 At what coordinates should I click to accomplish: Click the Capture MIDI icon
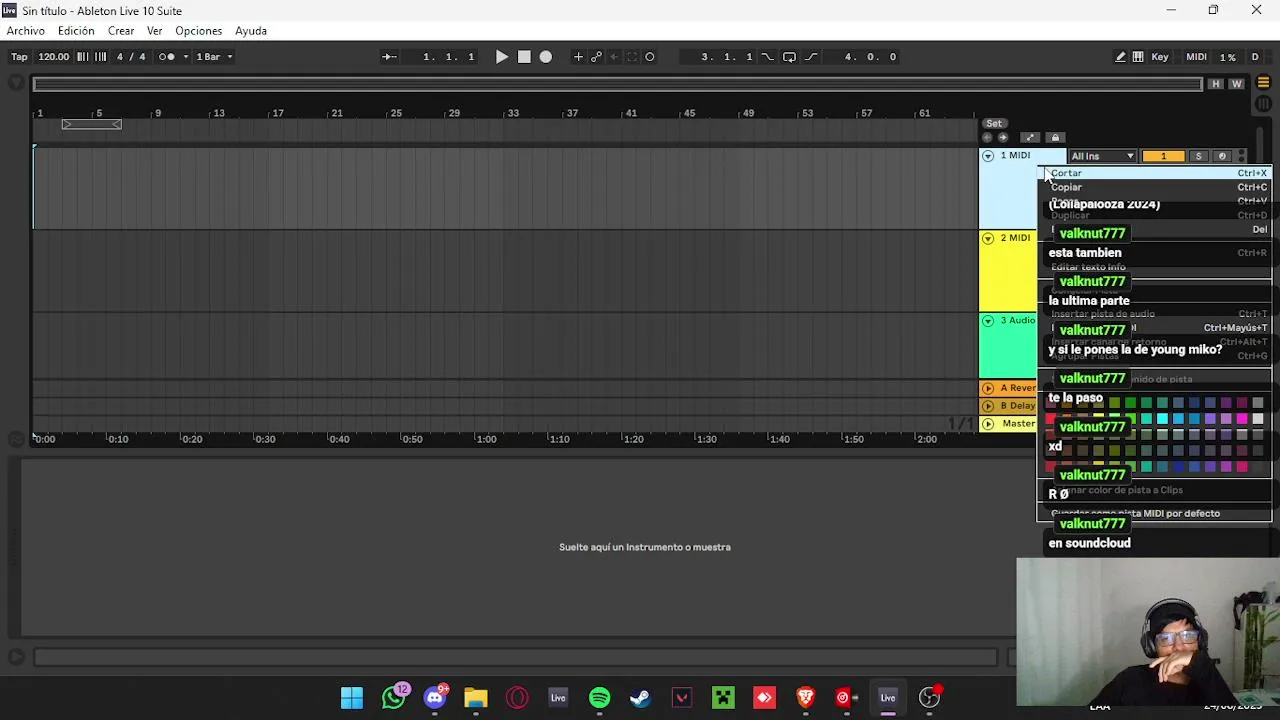point(632,57)
